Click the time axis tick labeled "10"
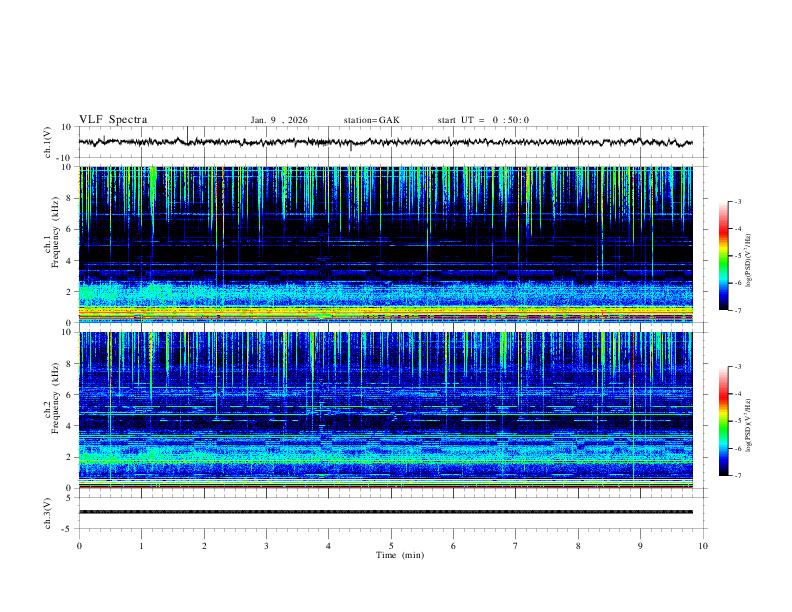Screen dimensions: 792x612 pos(703,546)
